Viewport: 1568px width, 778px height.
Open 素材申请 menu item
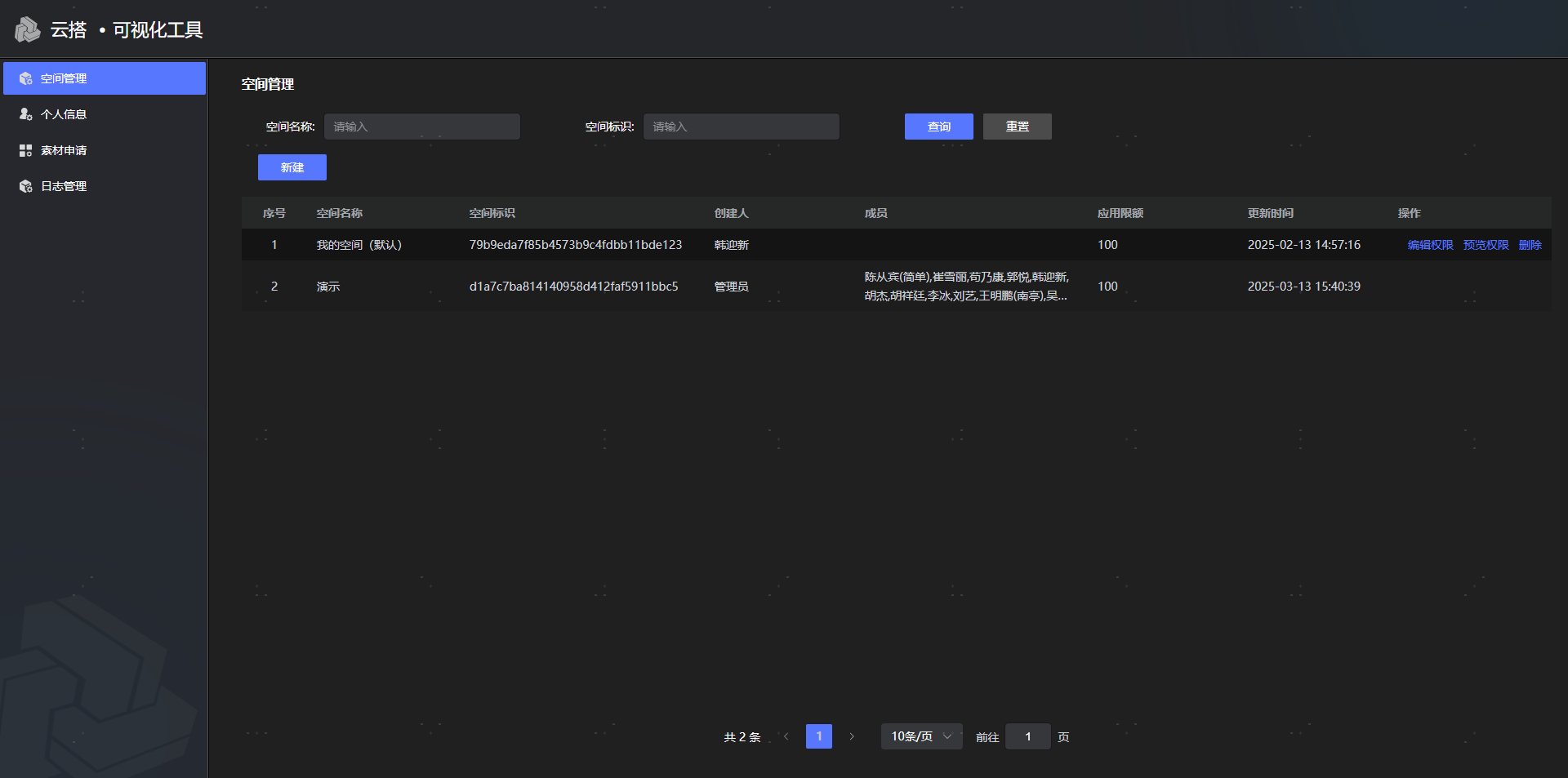point(64,150)
